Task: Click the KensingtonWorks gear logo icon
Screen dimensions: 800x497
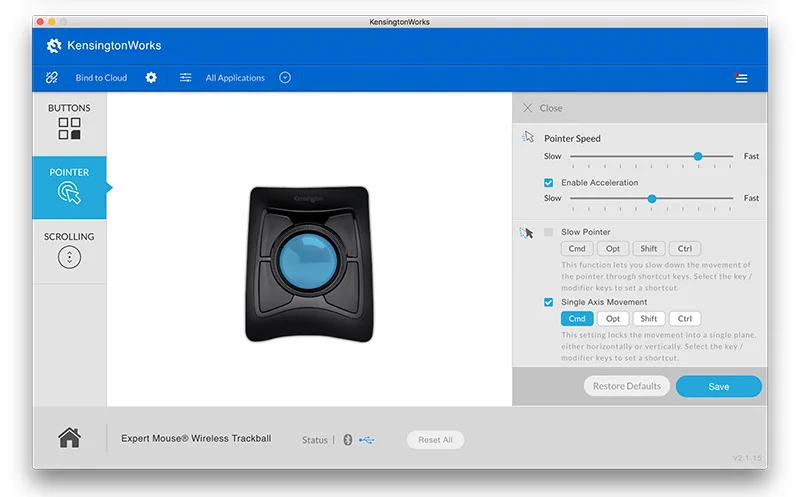Action: (54, 45)
